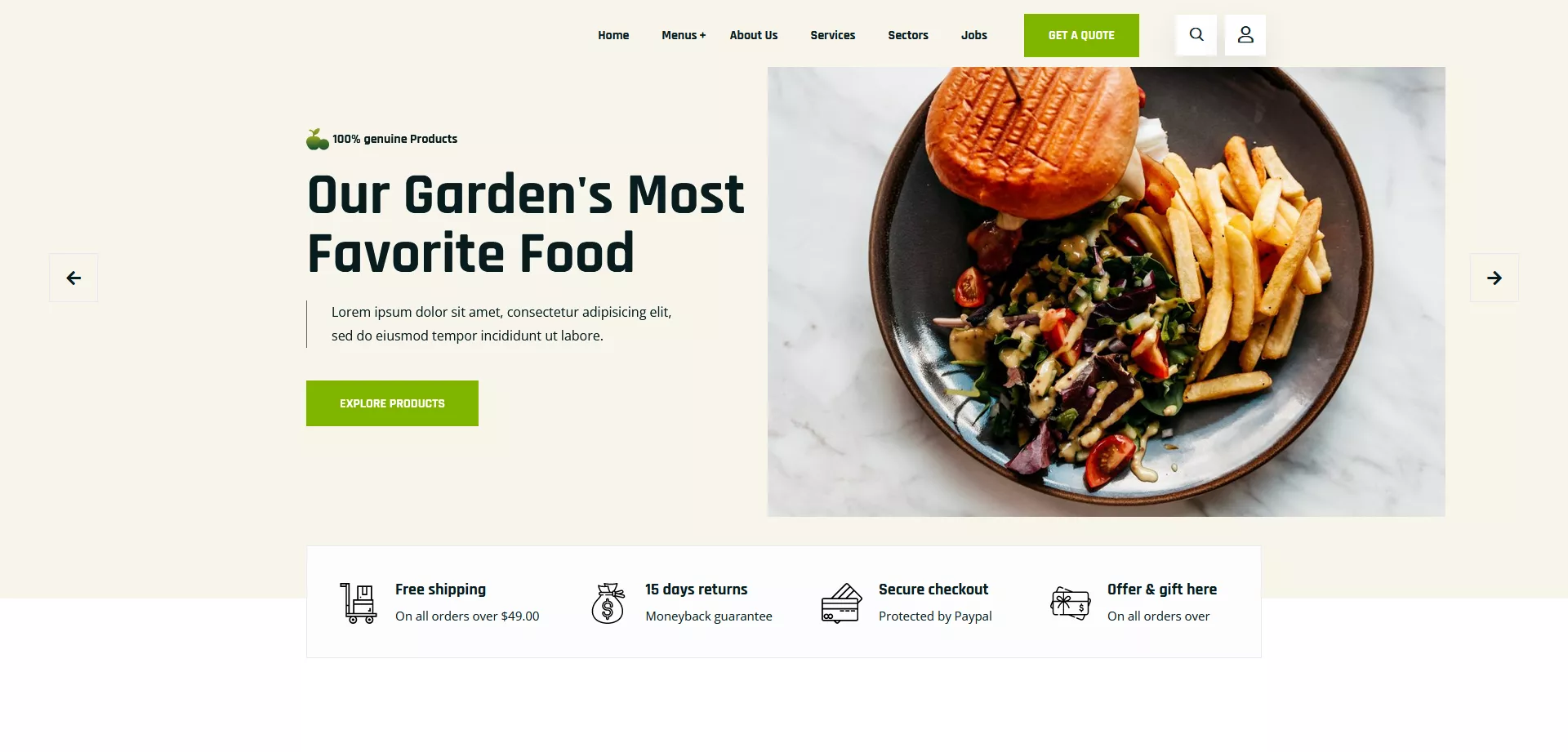Select the Offer & gift here heading
The width and height of the screenshot is (1568, 752).
pyautogui.click(x=1162, y=590)
